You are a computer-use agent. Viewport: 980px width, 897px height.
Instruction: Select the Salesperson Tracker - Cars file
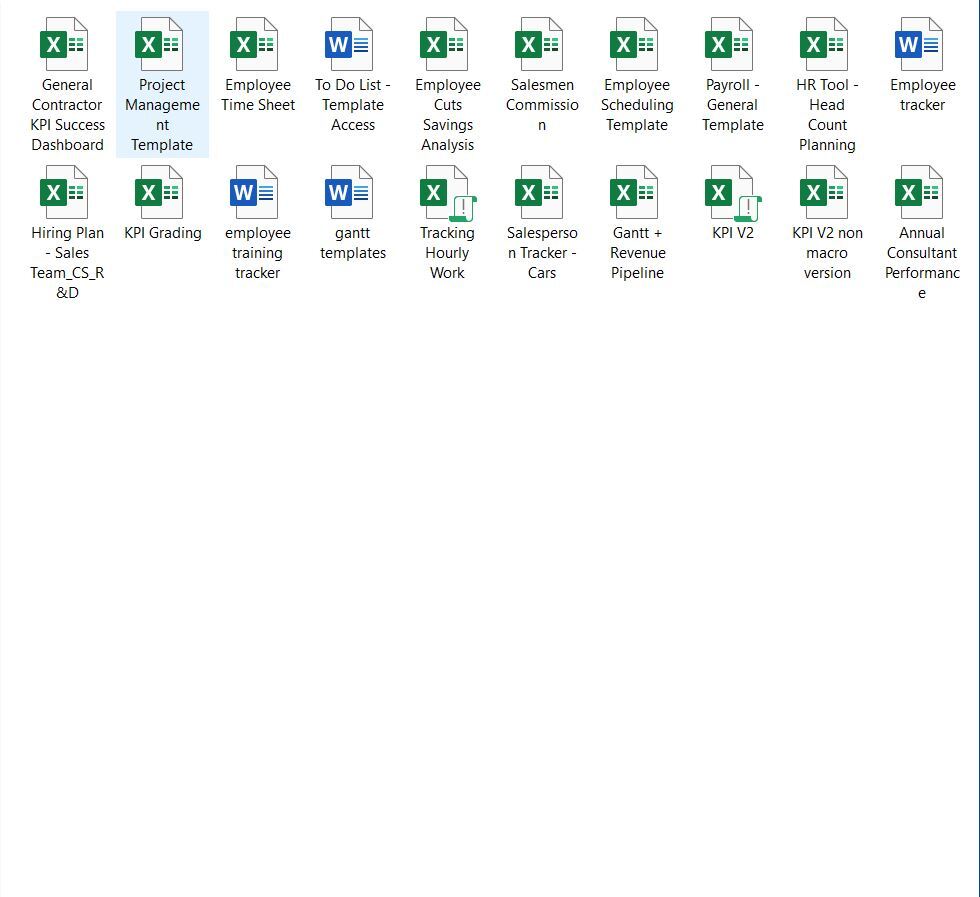542,193
